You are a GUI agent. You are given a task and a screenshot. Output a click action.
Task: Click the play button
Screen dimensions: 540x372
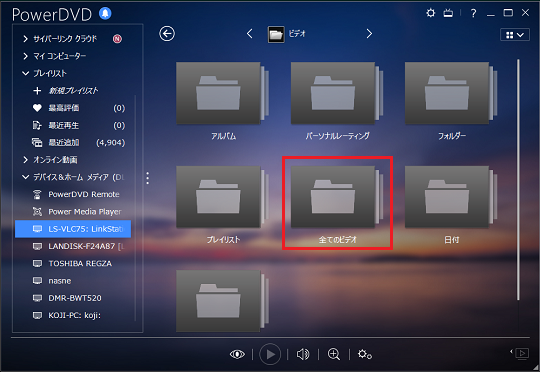point(270,354)
